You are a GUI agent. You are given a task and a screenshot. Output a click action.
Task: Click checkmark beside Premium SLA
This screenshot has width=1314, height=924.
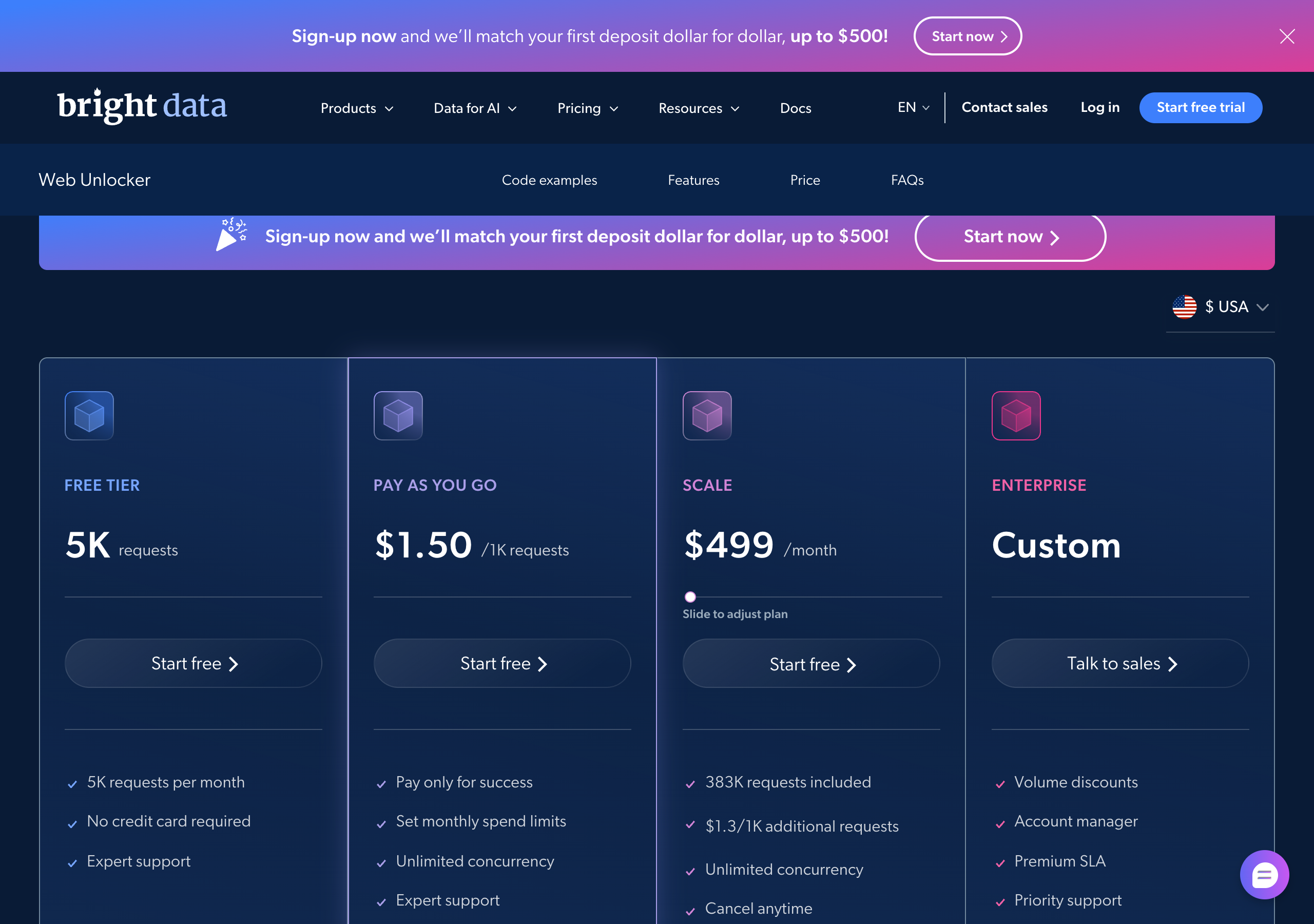coord(1000,863)
